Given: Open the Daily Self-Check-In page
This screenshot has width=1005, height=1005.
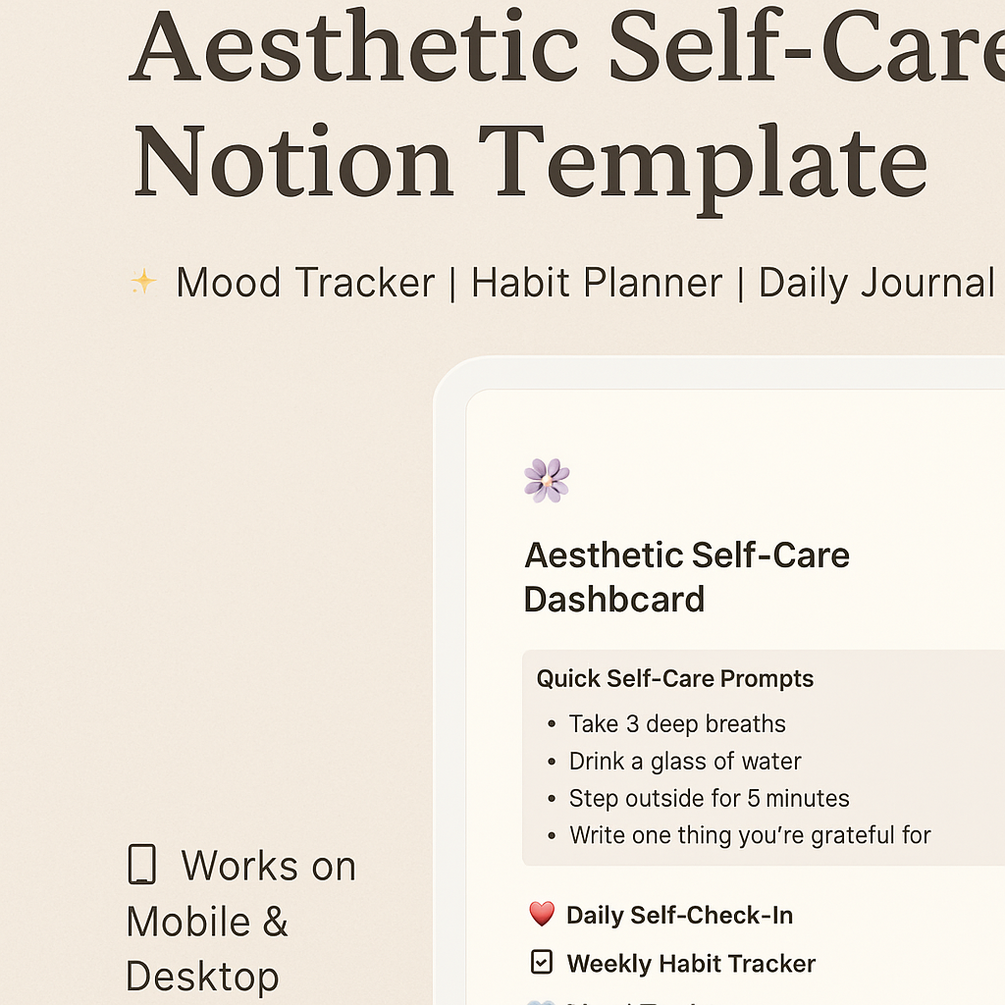Looking at the screenshot, I should pos(679,915).
